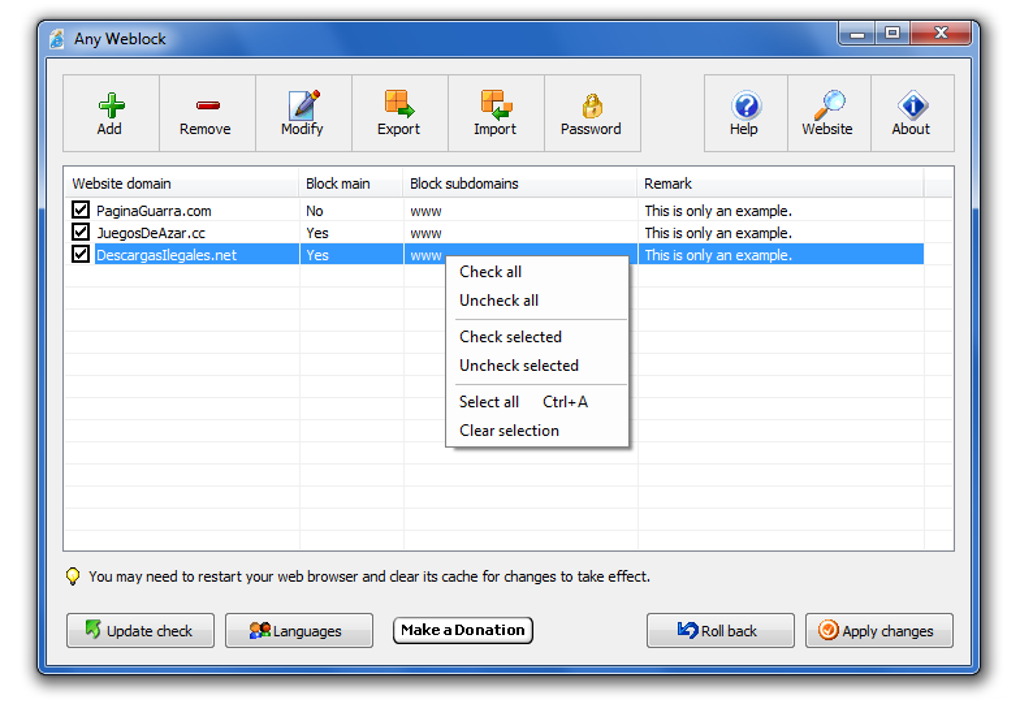Click the Update check button
Screen dimensions: 1020x704
(141, 630)
